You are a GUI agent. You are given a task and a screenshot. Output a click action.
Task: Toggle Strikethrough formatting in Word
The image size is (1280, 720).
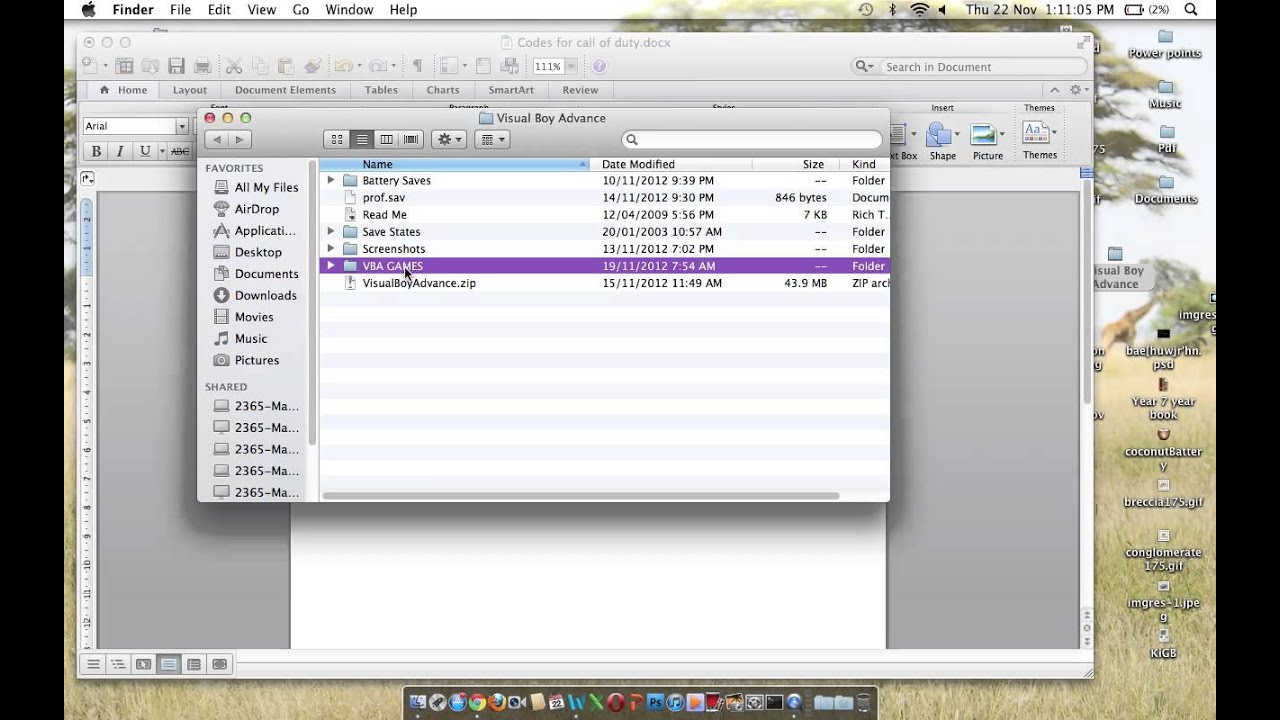pyautogui.click(x=180, y=151)
